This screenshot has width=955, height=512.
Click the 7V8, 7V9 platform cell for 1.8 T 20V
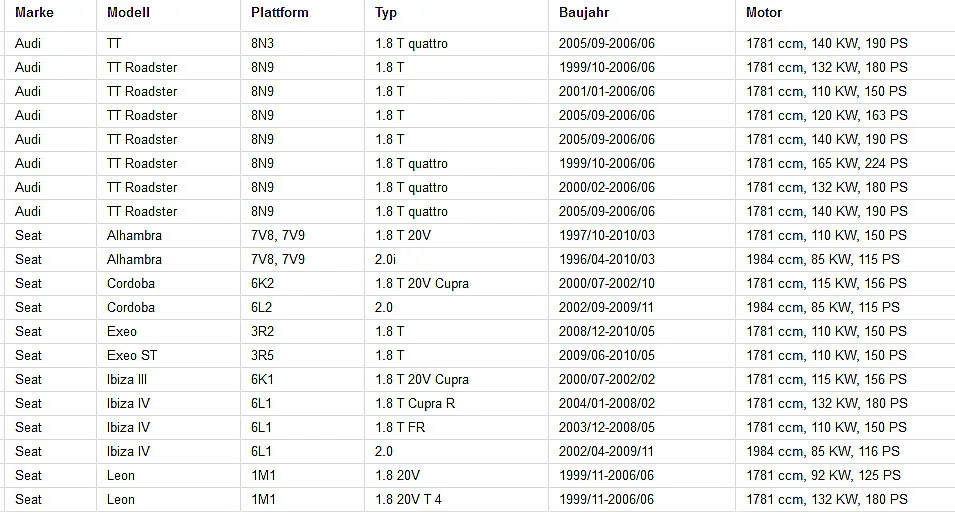coord(302,236)
